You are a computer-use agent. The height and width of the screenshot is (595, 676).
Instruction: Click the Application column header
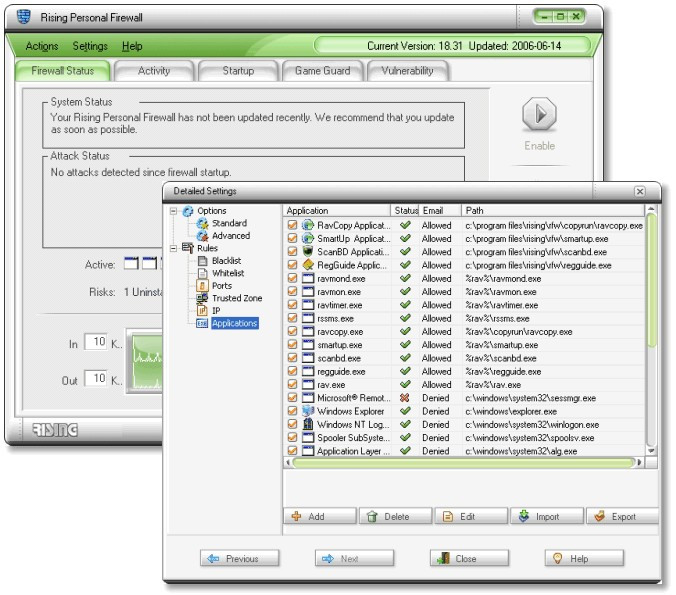coord(337,210)
